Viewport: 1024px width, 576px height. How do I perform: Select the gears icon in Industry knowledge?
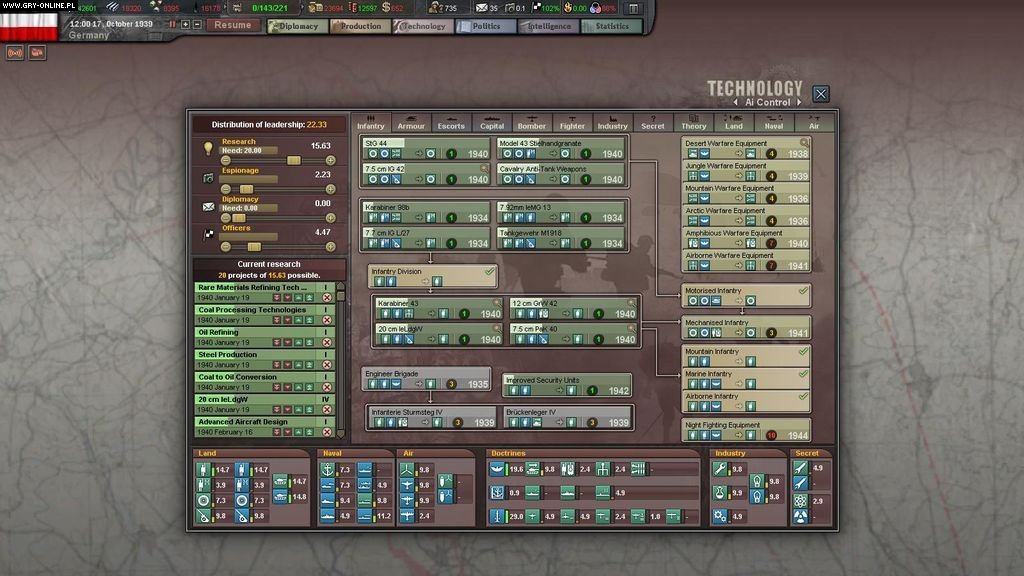click(x=720, y=516)
